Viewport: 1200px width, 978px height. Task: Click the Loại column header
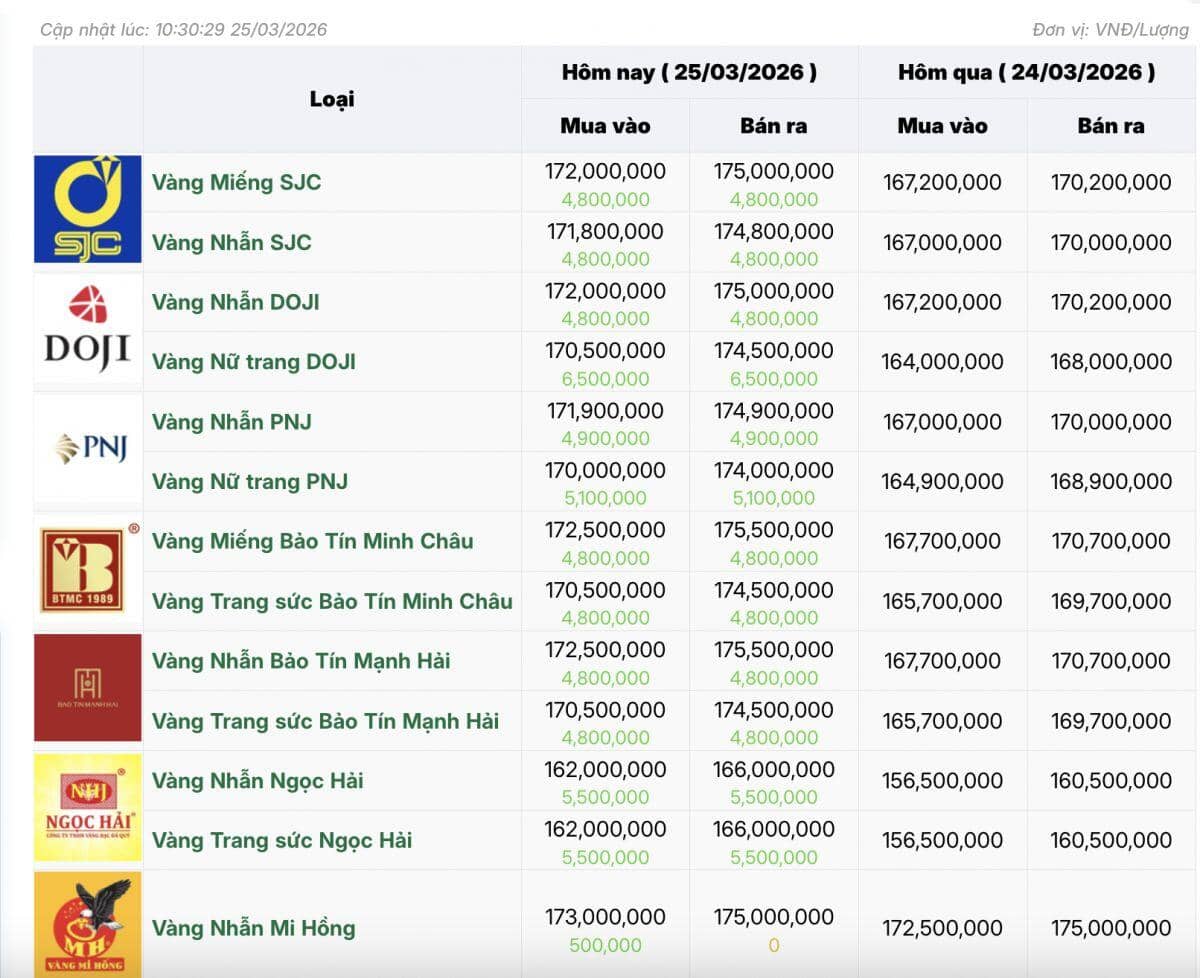[332, 99]
